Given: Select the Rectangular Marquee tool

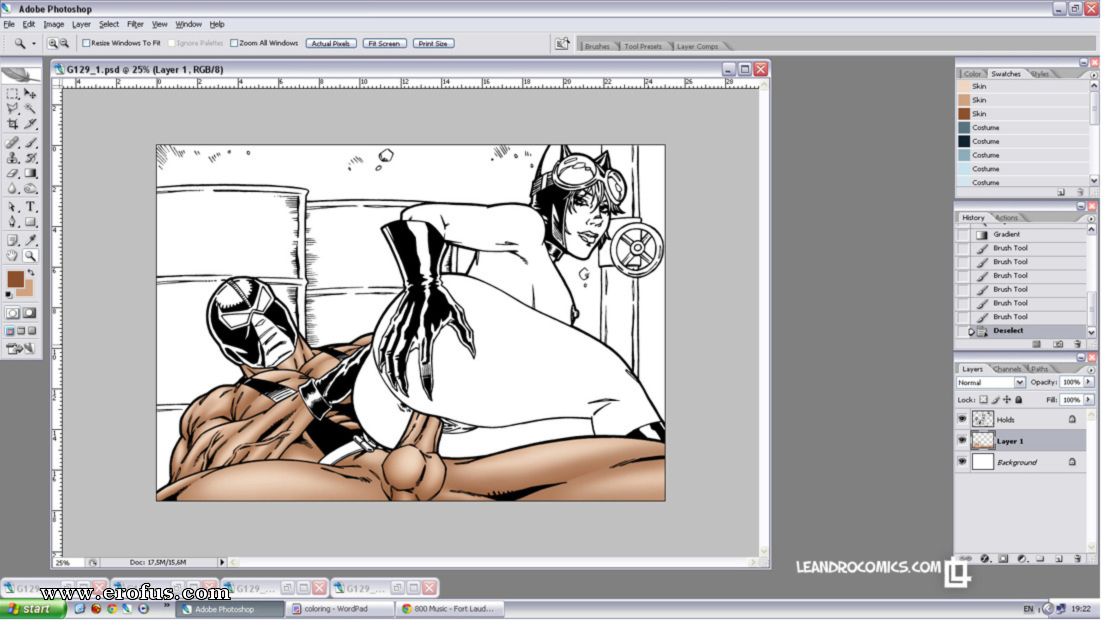Looking at the screenshot, I should (x=13, y=93).
